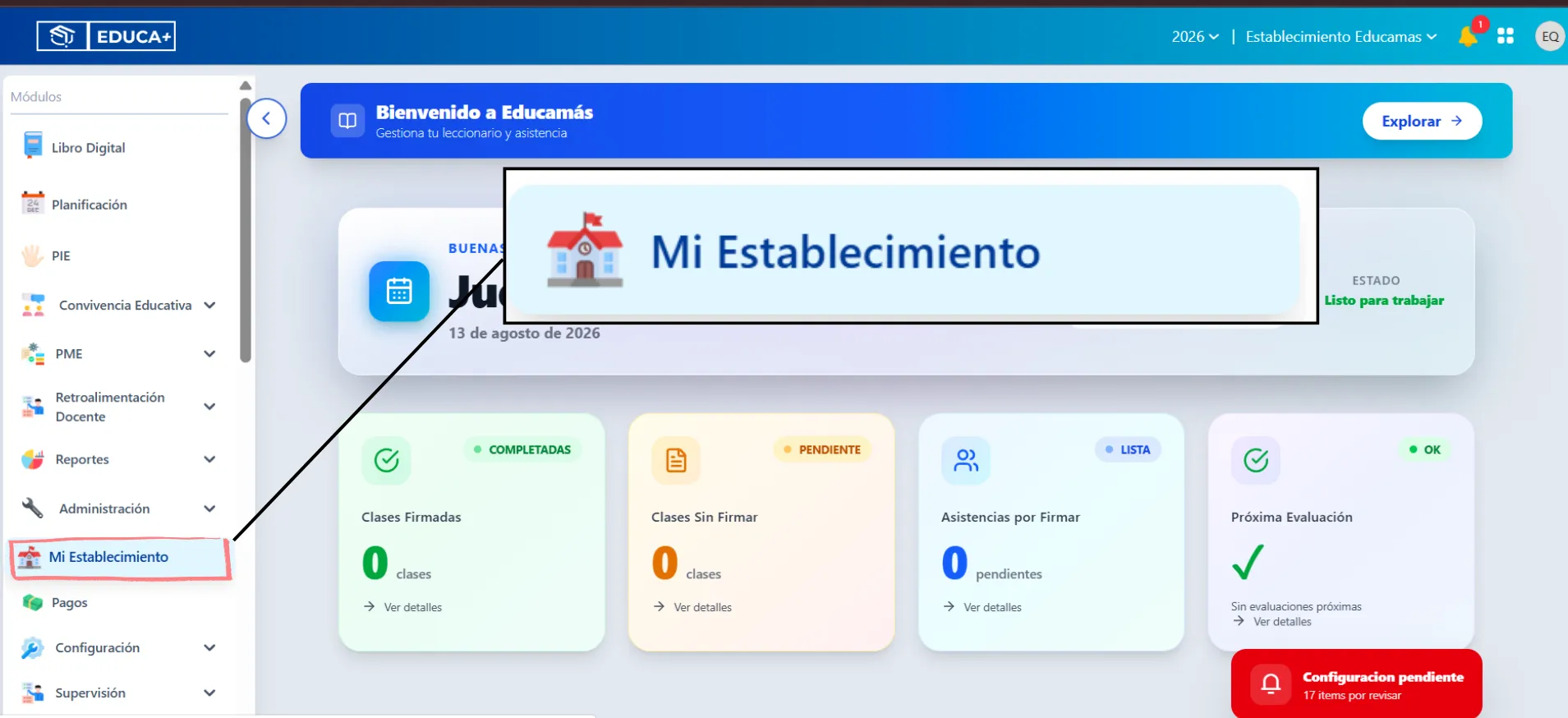Viewport: 1568px width, 718px height.
Task: Click the orange 0 in Clases Sin Firmar
Action: click(x=664, y=563)
